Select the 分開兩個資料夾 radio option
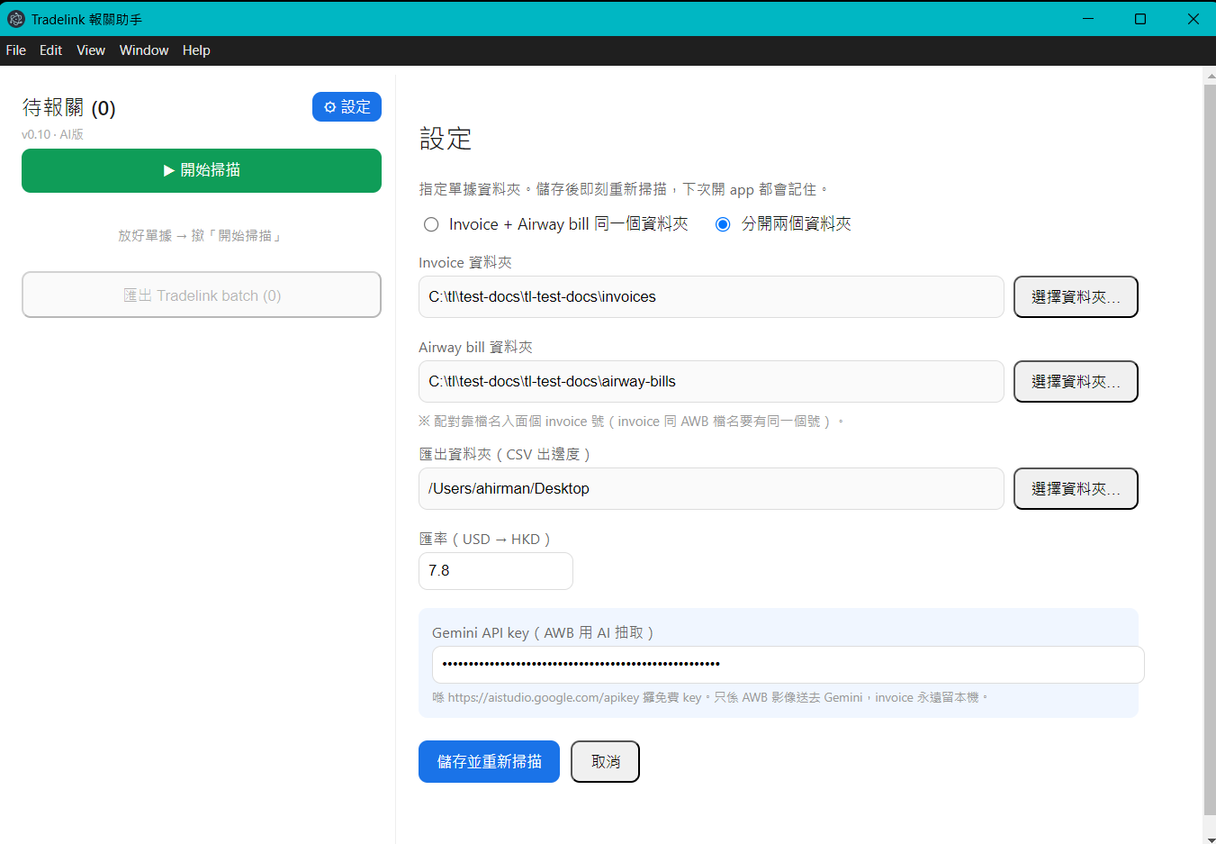The width and height of the screenshot is (1216, 844). tap(723, 225)
